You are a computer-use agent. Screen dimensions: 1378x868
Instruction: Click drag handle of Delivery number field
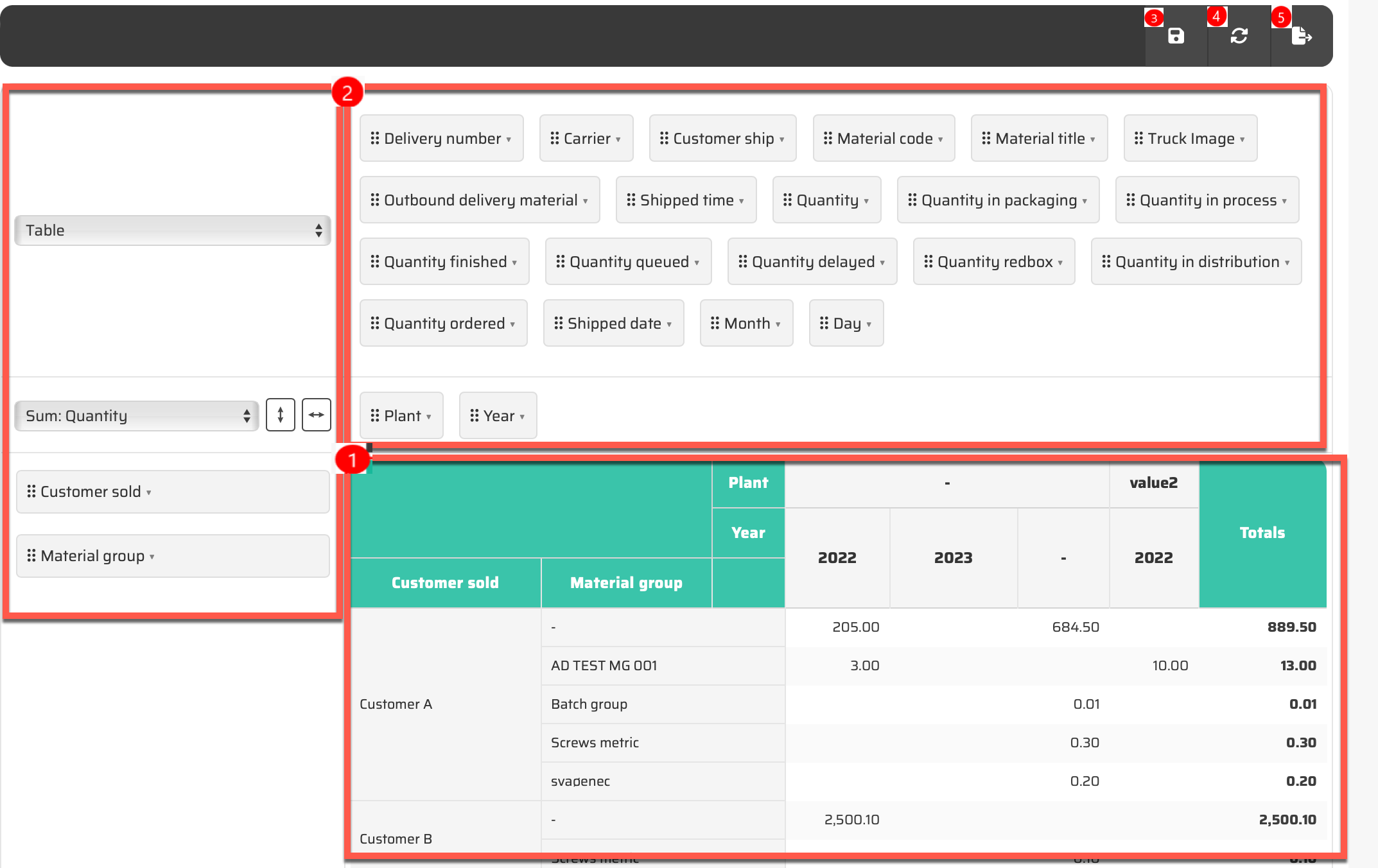pos(375,138)
